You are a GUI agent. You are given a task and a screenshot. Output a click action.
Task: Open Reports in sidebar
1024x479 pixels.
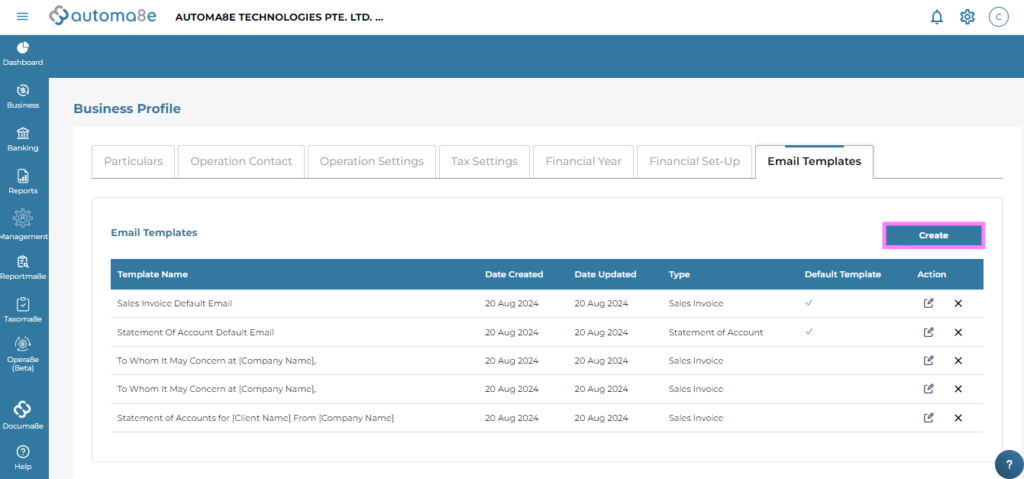click(x=23, y=182)
